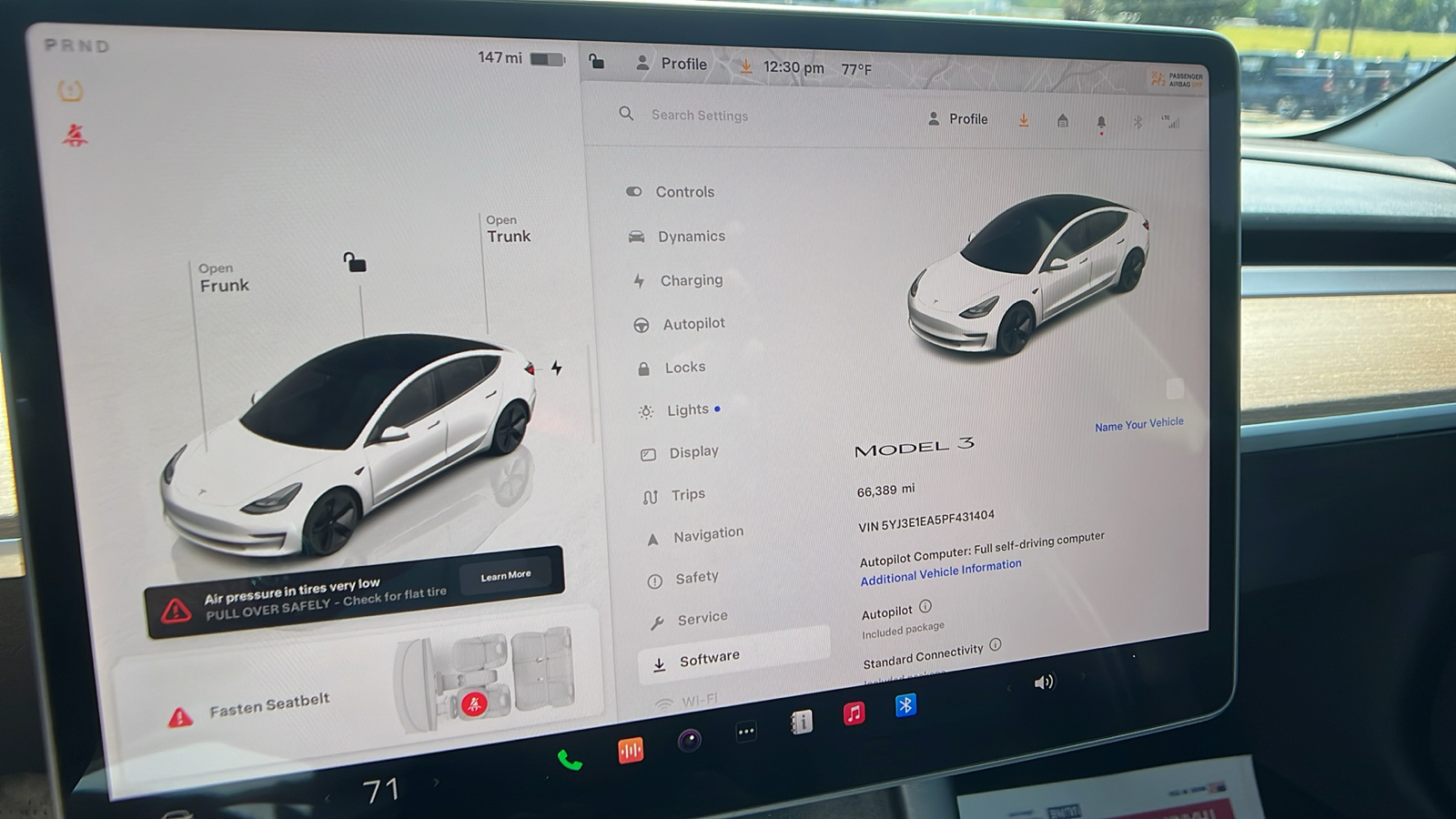1456x819 pixels.
Task: Tap the LTE signal strength icon
Action: (x=1170, y=121)
